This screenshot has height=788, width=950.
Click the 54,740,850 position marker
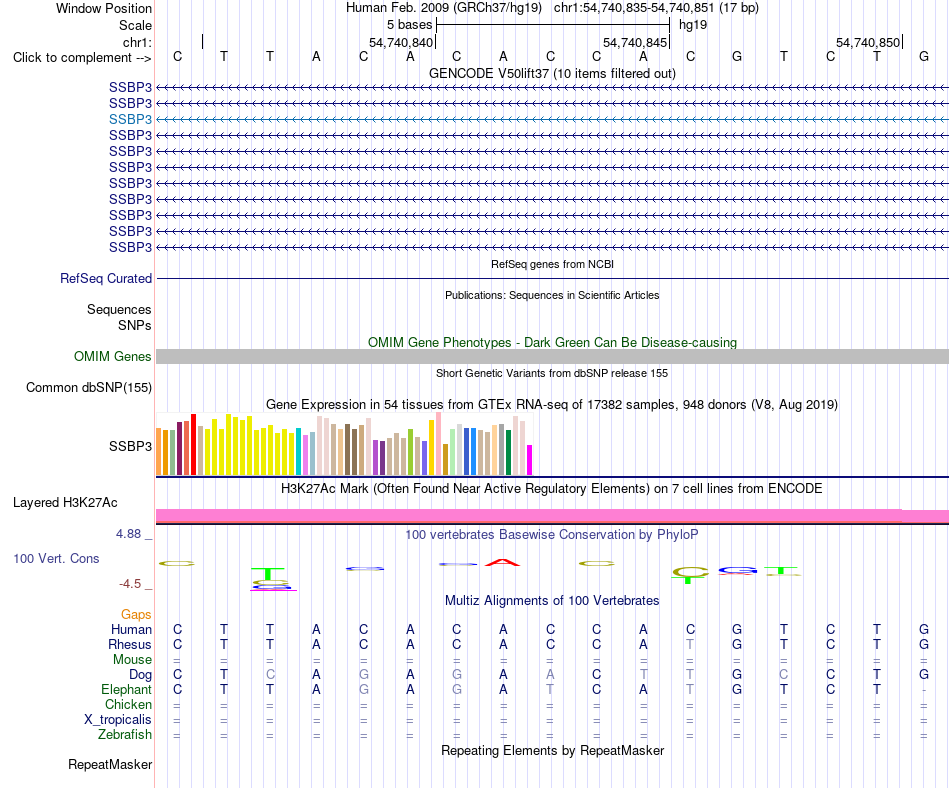pyautogui.click(x=868, y=42)
